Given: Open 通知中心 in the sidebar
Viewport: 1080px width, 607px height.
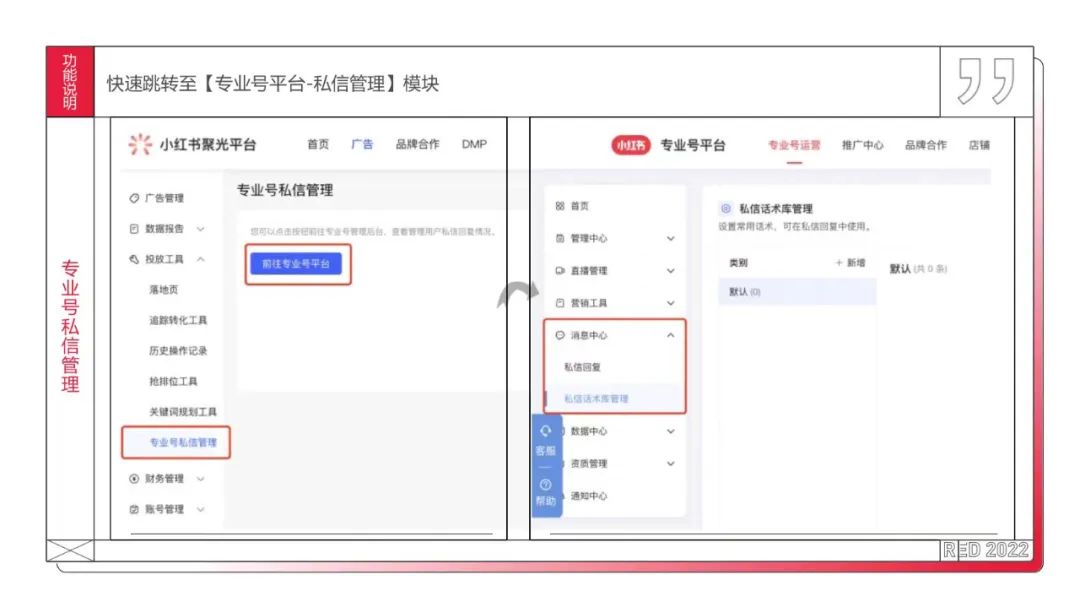Looking at the screenshot, I should click(x=589, y=496).
